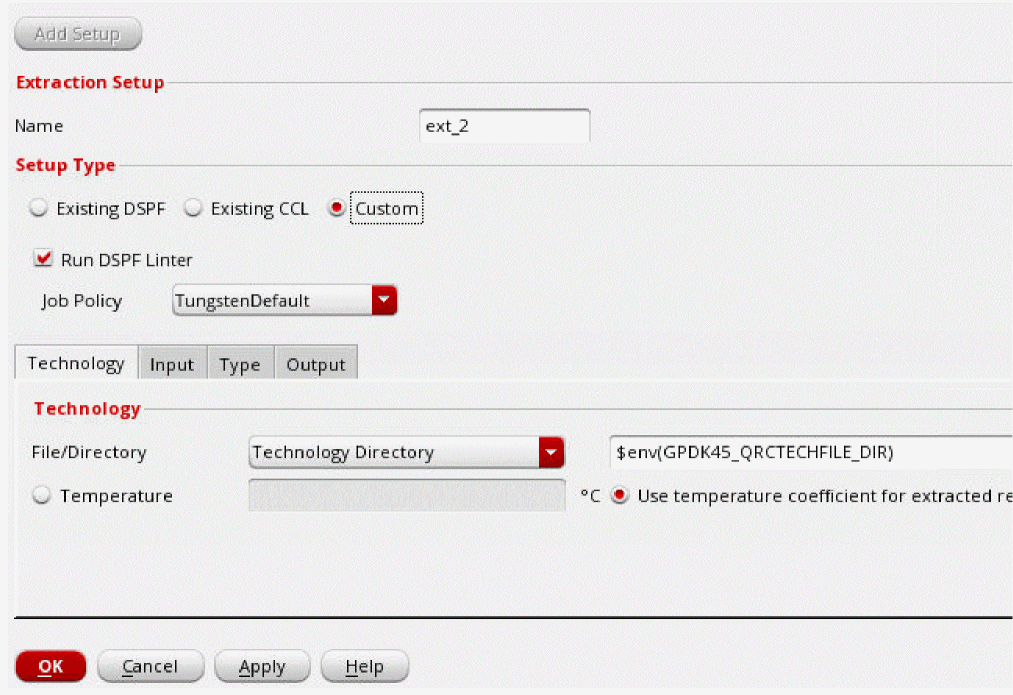1013x695 pixels.
Task: Click the Job Policy label
Action: (81, 301)
